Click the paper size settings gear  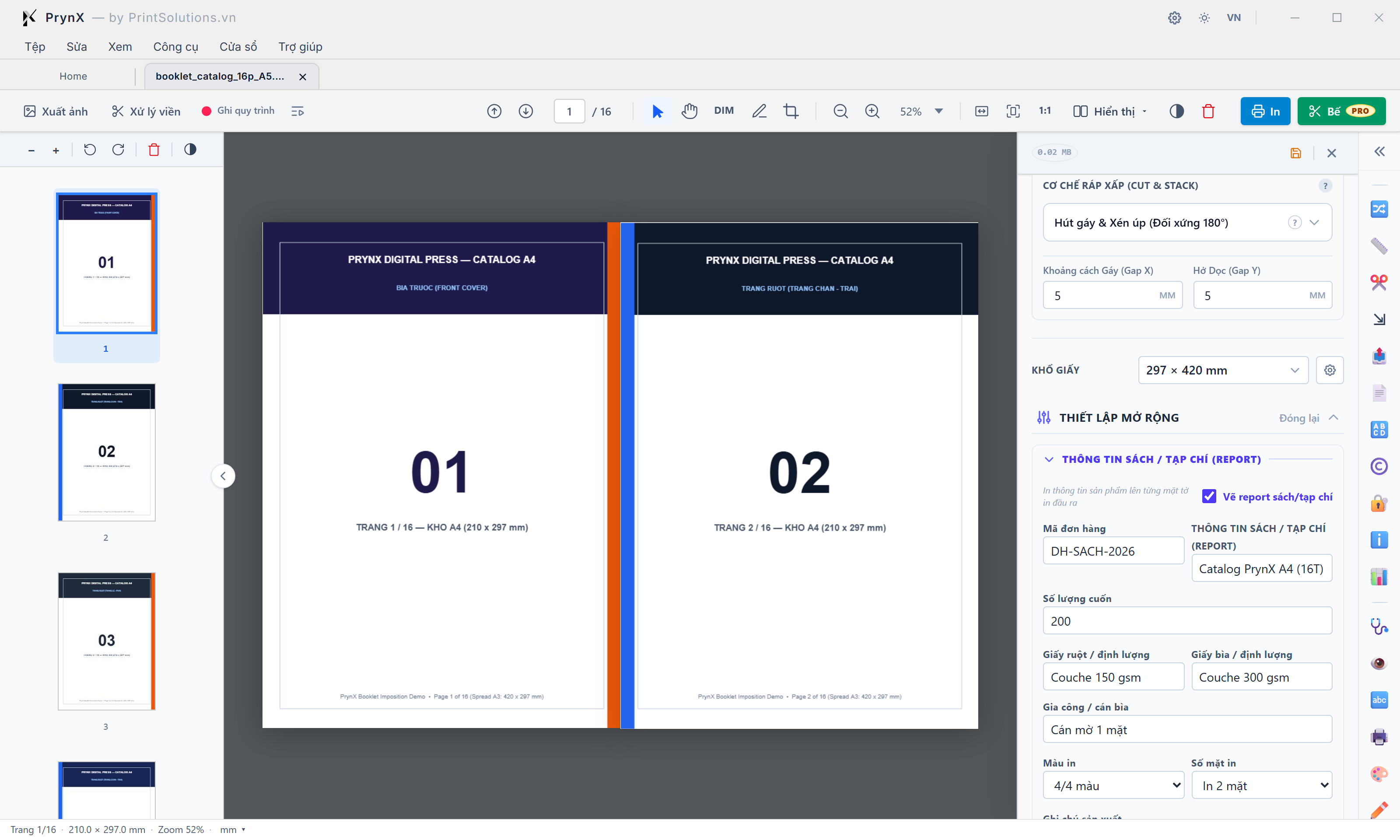point(1329,370)
